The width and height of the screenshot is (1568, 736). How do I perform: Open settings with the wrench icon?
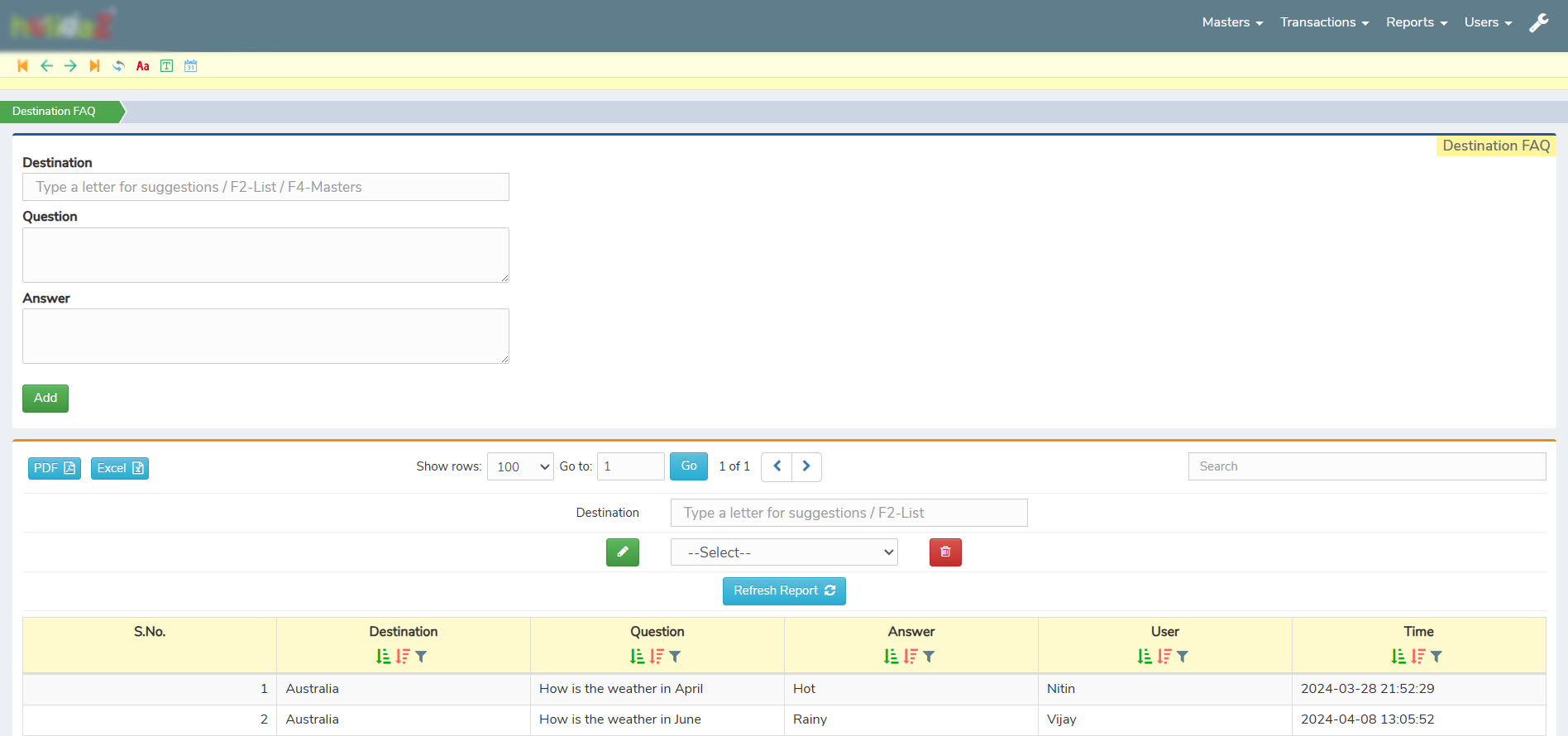point(1538,23)
